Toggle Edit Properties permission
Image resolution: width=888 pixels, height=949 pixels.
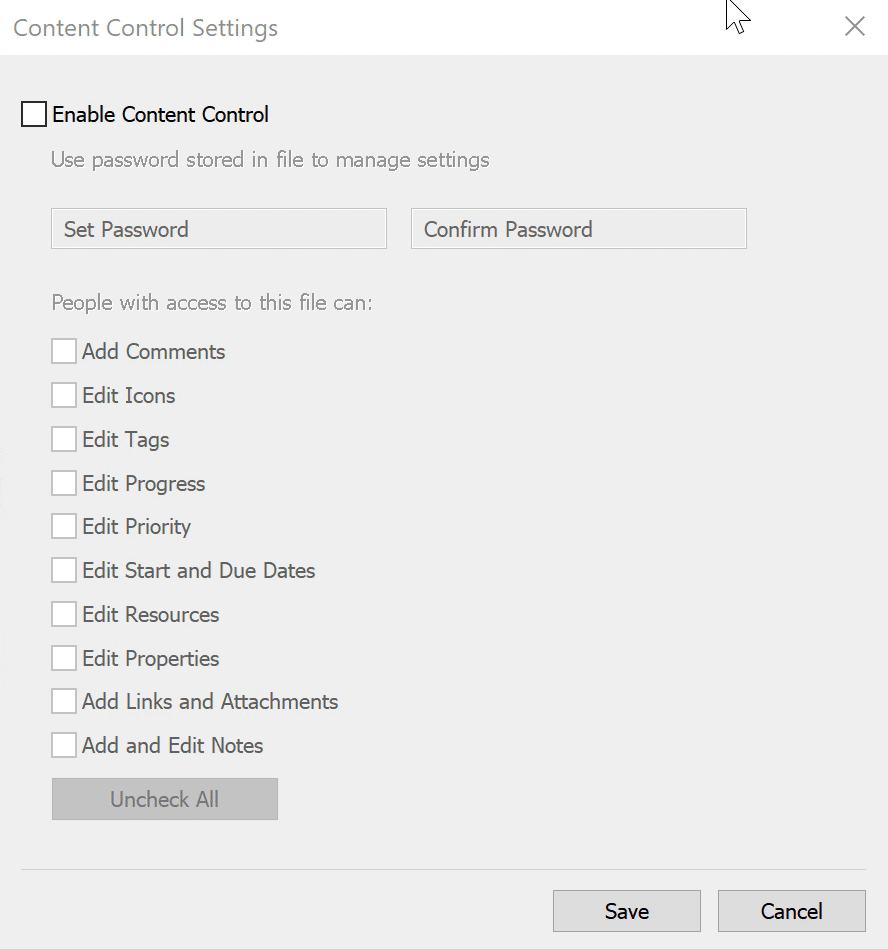pos(64,659)
